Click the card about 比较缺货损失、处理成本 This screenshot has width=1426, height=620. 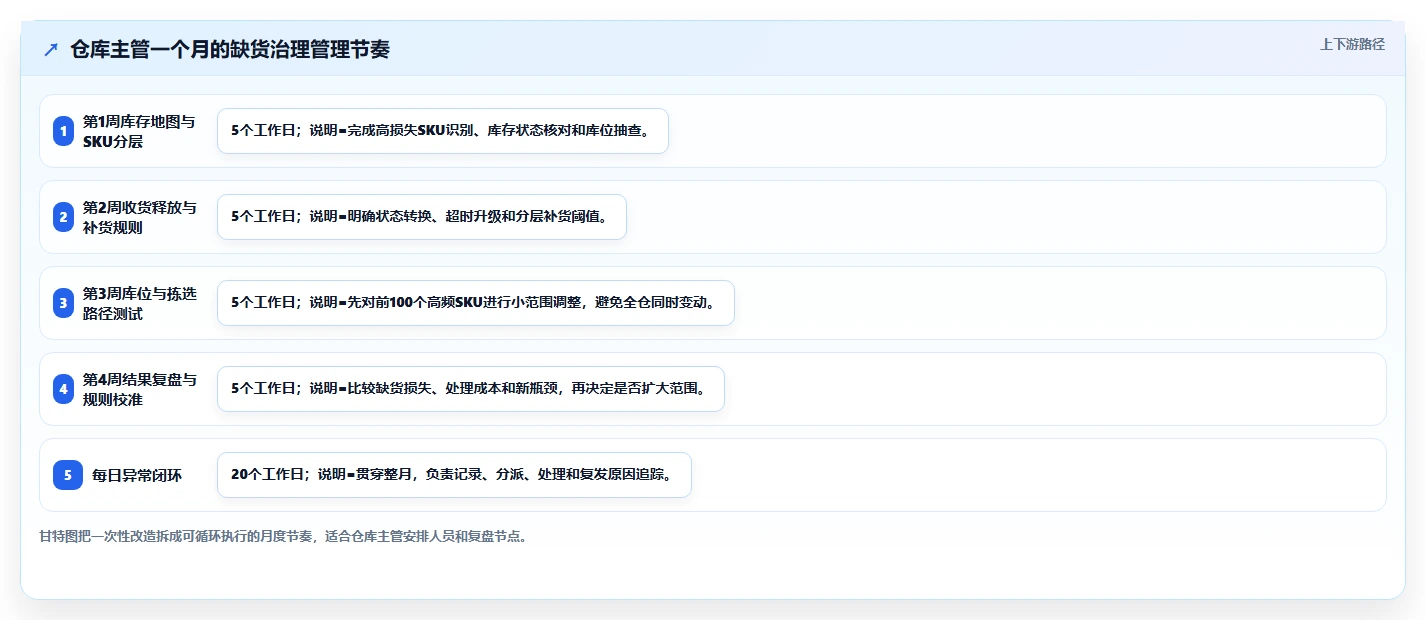pyautogui.click(x=470, y=389)
